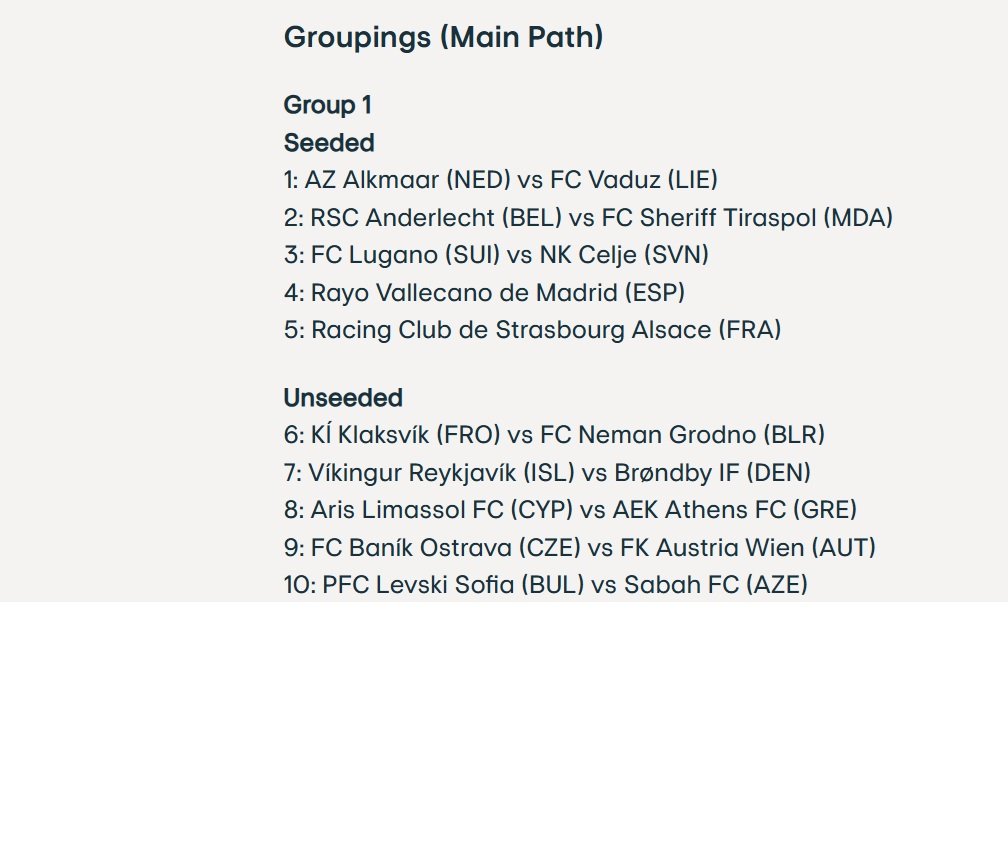Click the FC Sheriff Tiraspol (MDA) text

click(747, 218)
